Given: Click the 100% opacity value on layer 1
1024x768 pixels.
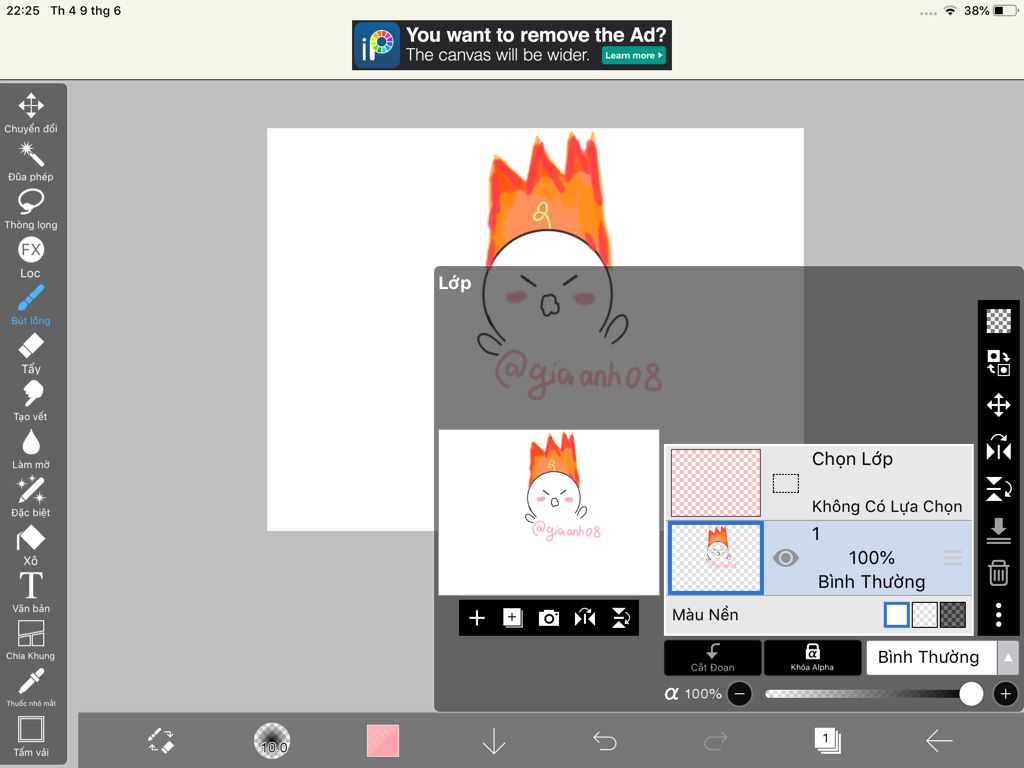Looking at the screenshot, I should (872, 558).
